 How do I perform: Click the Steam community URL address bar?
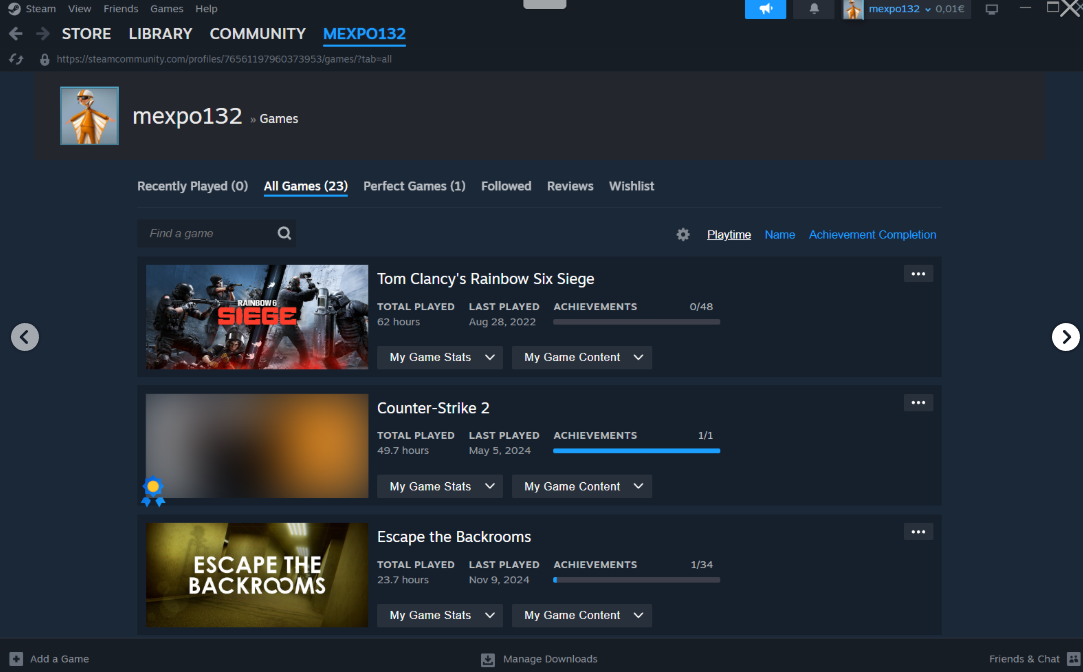click(x=224, y=59)
